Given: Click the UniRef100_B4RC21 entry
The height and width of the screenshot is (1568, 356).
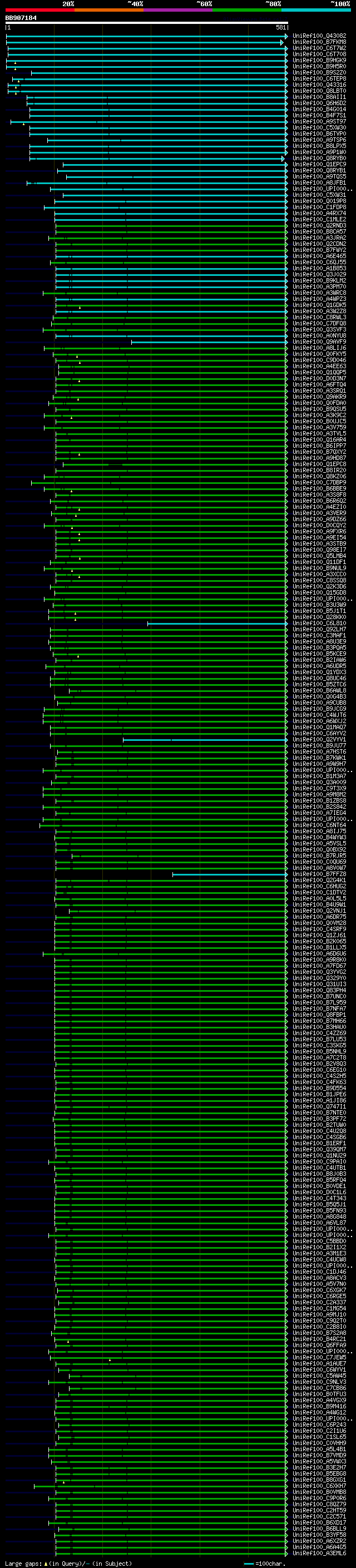Looking at the screenshot, I should click(319, 1339).
